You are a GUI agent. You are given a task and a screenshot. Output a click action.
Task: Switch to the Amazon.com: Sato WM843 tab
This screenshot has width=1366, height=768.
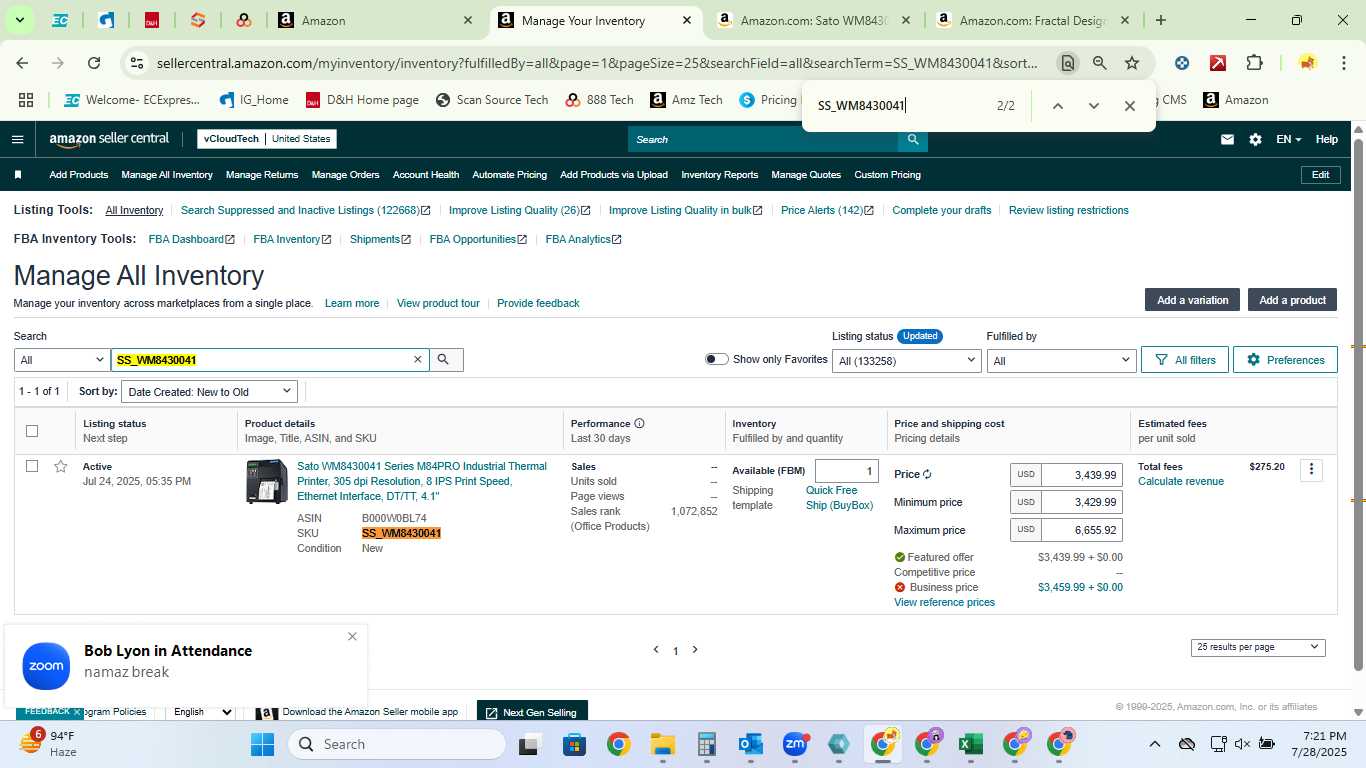812,20
